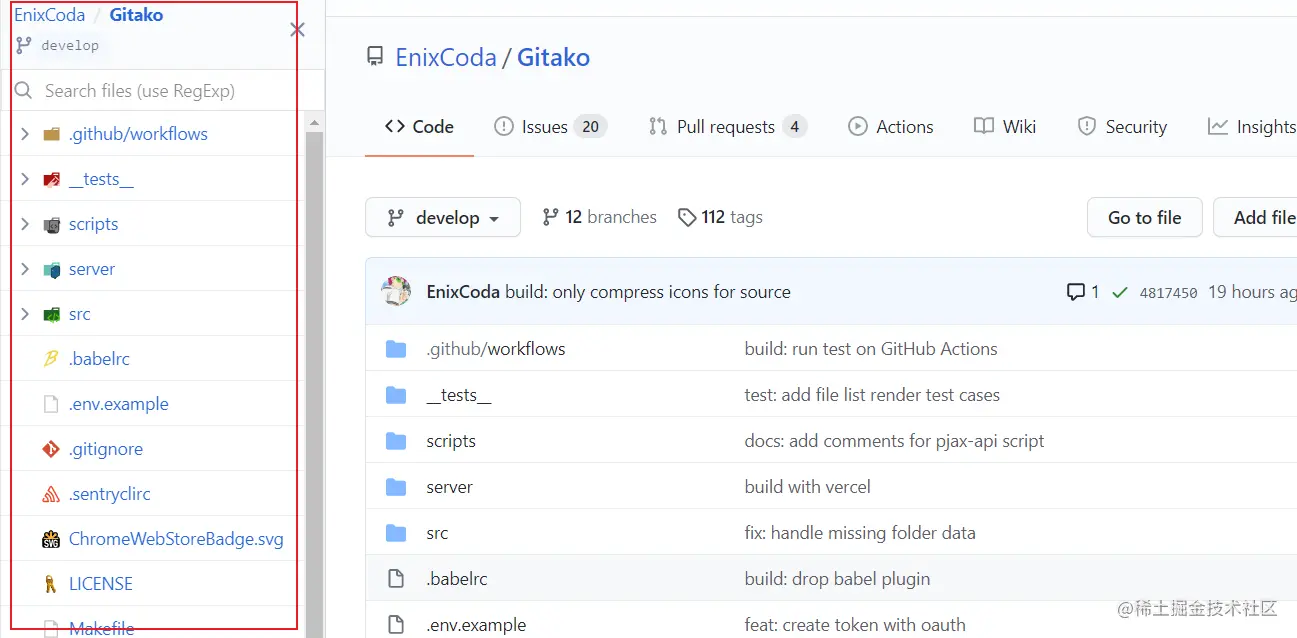Click EnixCoda avatar on the commit row
The height and width of the screenshot is (638, 1297).
[x=396, y=292]
